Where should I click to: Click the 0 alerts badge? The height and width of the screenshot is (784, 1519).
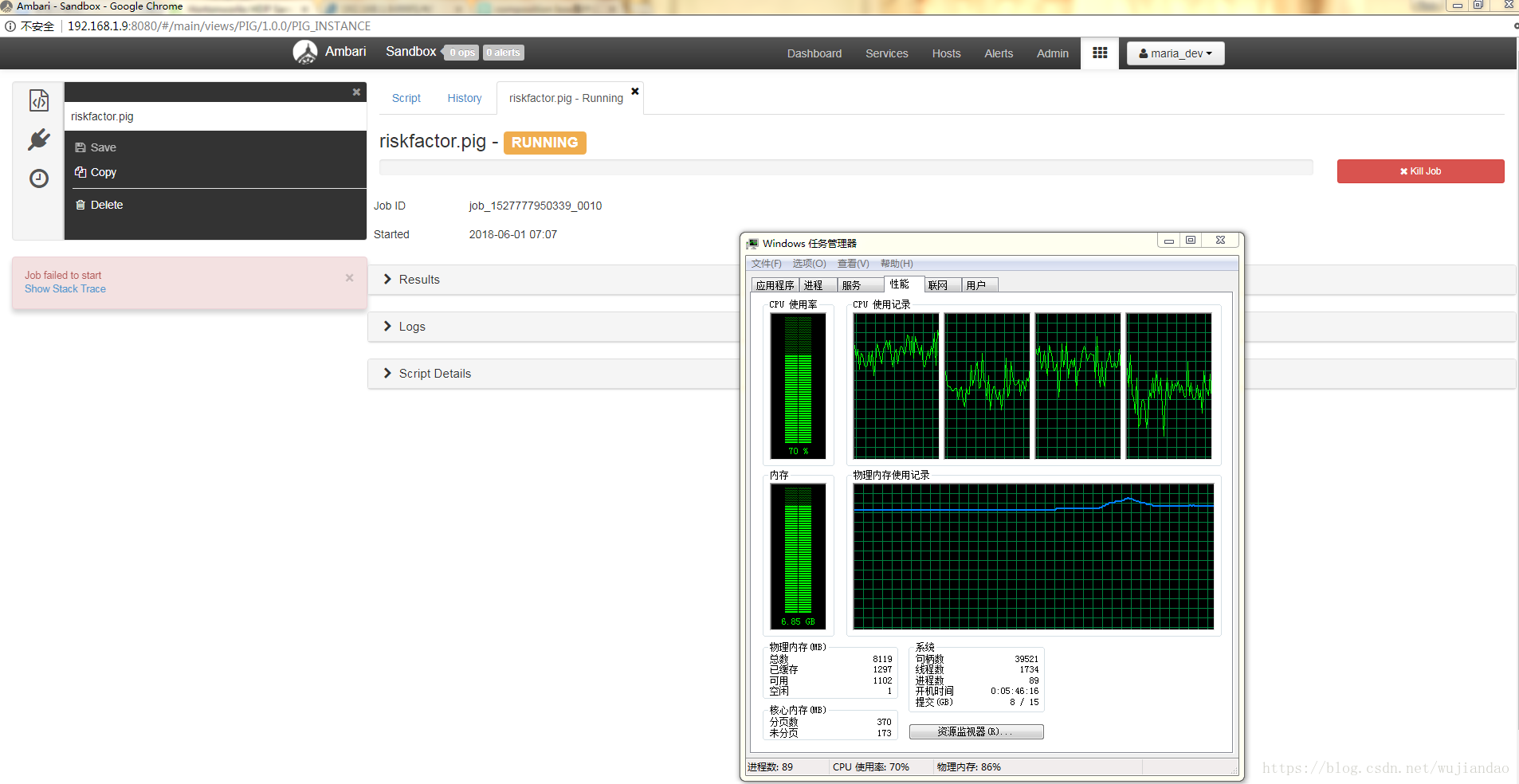point(504,53)
